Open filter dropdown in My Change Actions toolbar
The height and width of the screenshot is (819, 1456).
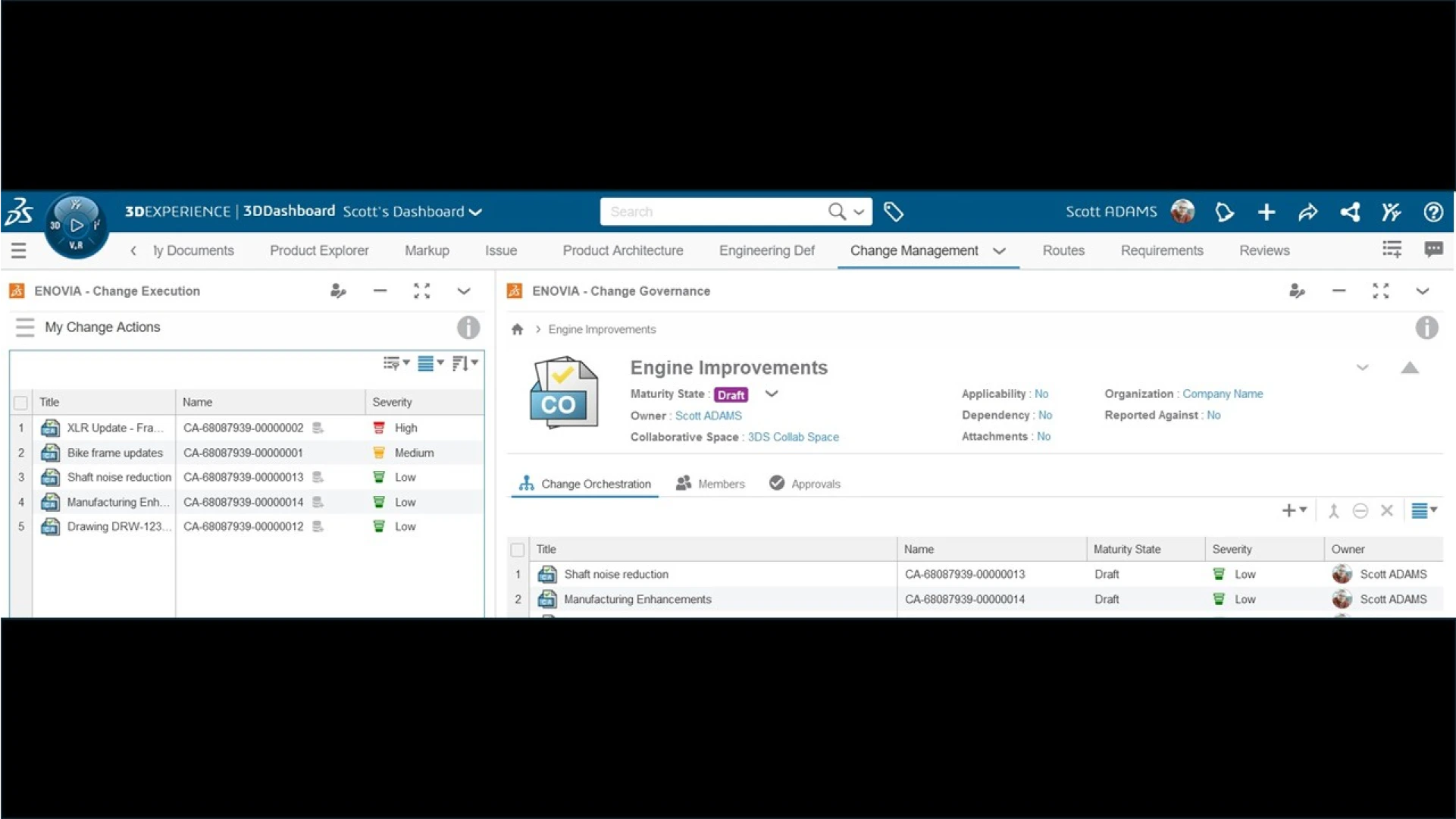(396, 363)
